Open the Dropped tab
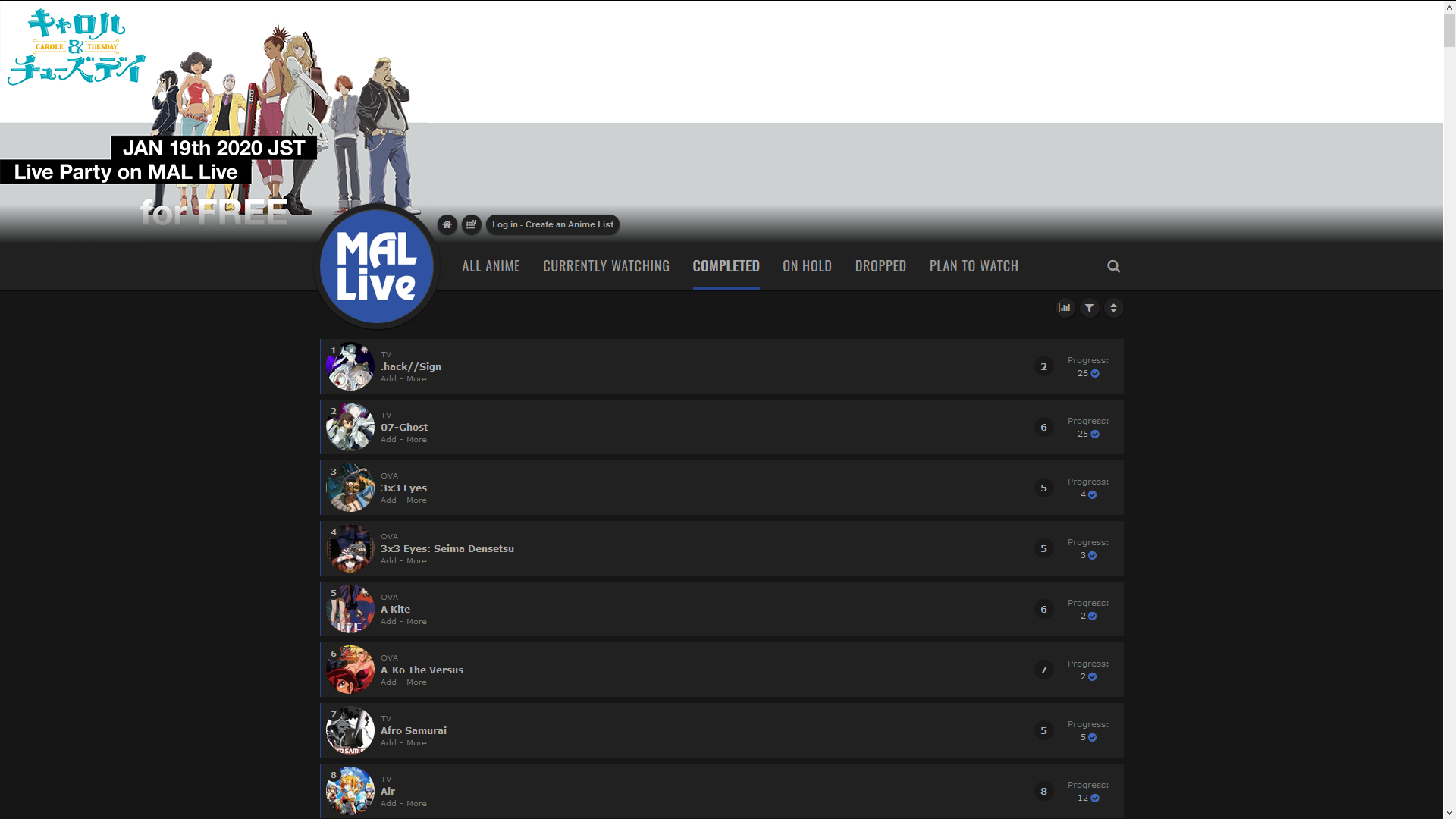The image size is (1456, 819). (x=880, y=266)
